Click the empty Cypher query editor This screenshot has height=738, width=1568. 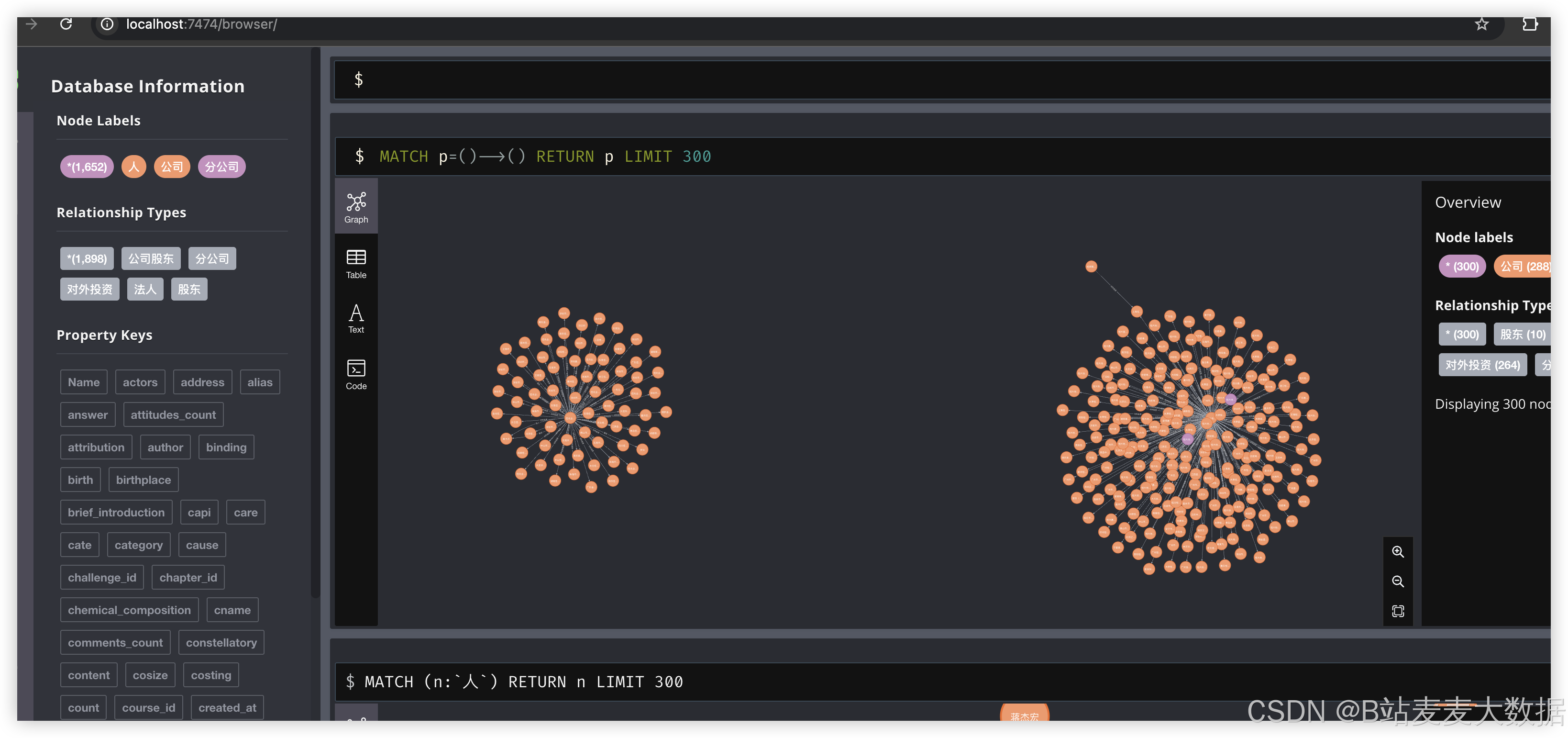[852, 80]
